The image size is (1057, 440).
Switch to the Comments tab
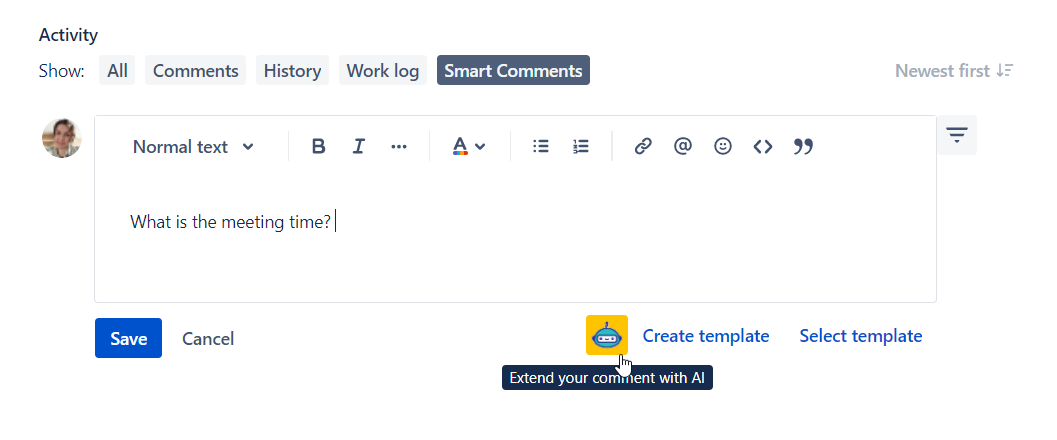[x=196, y=71]
